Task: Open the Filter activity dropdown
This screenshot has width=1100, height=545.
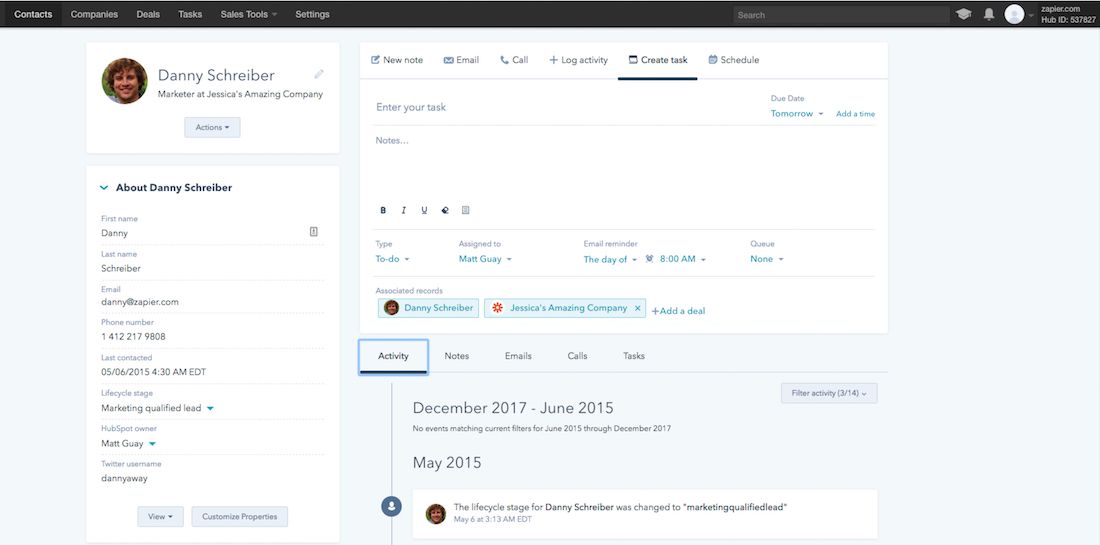Action: [x=829, y=393]
